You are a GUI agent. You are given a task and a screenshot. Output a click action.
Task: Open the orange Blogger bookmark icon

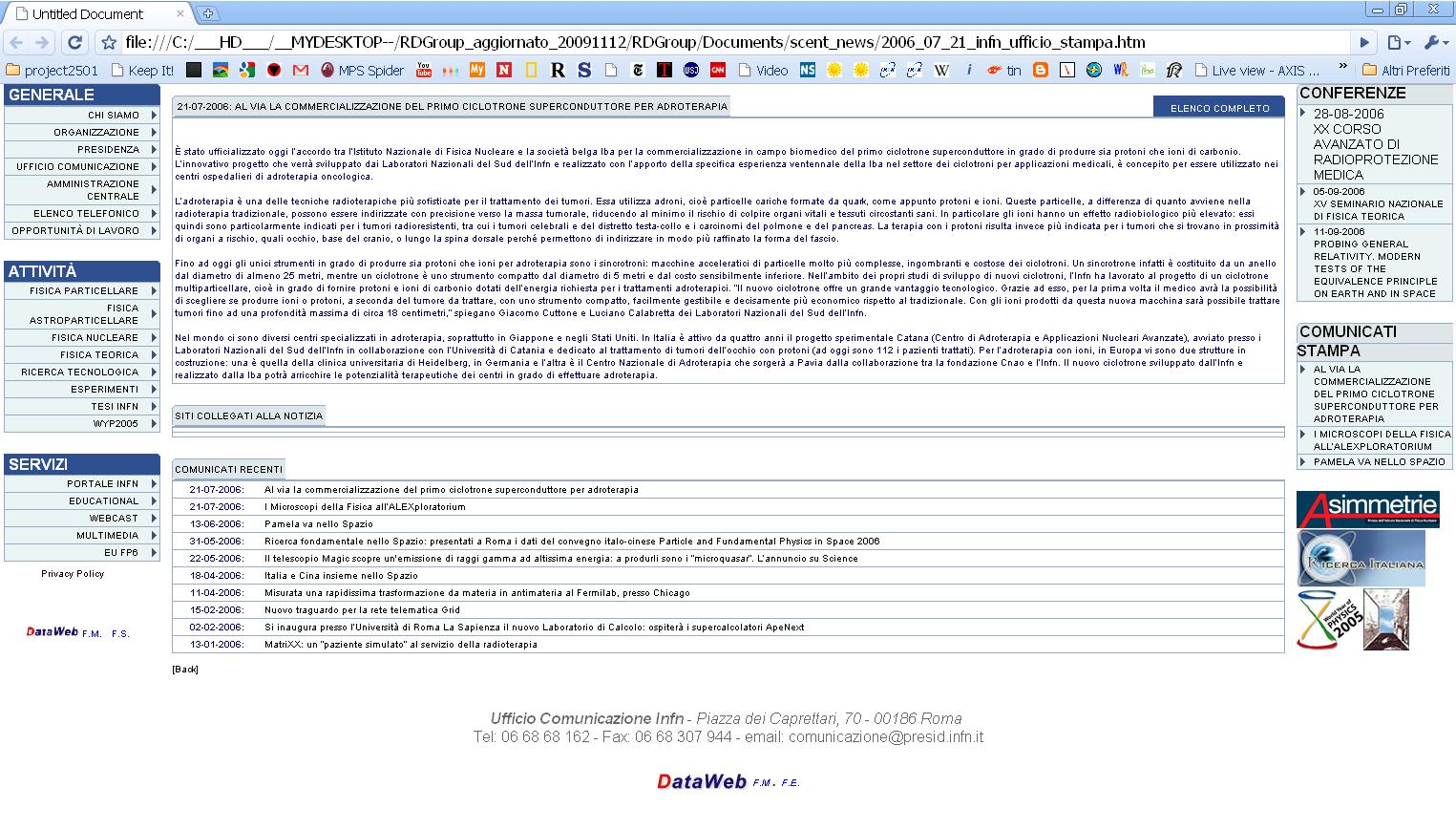click(x=1041, y=70)
